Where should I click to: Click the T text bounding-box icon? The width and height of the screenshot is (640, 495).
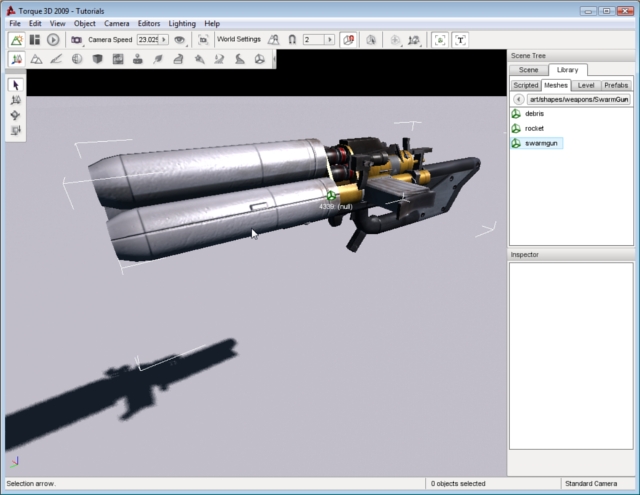[x=460, y=40]
